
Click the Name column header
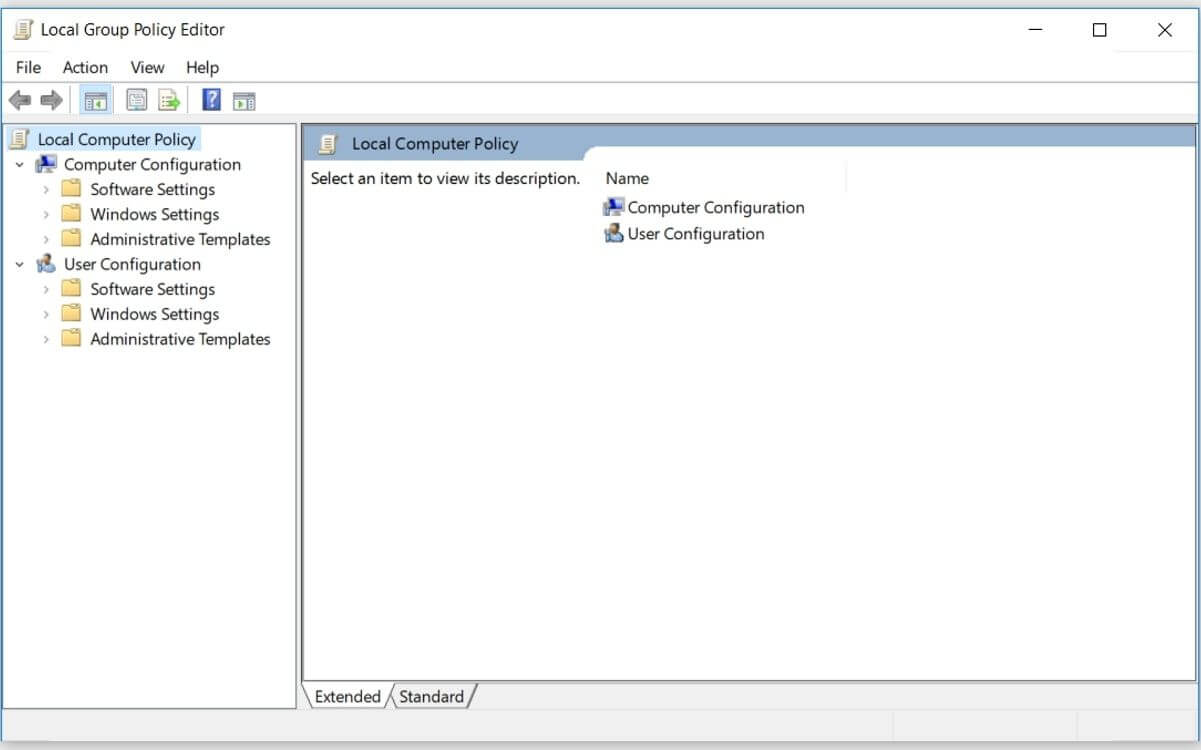click(x=627, y=178)
